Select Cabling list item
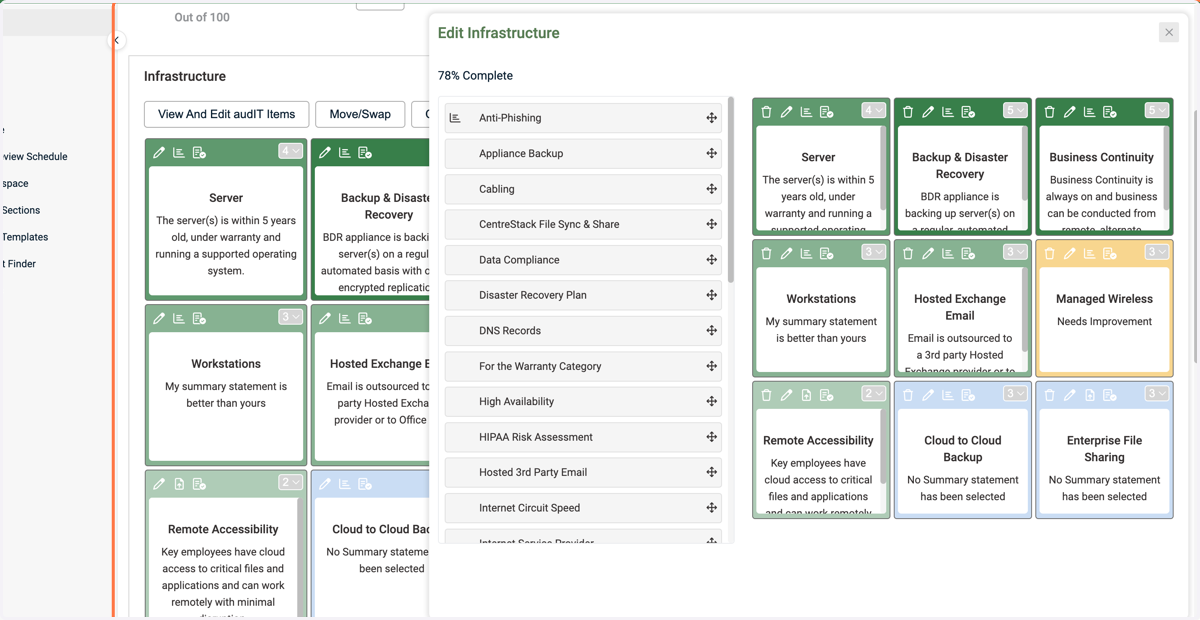Viewport: 1200px width, 620px height. tap(583, 189)
